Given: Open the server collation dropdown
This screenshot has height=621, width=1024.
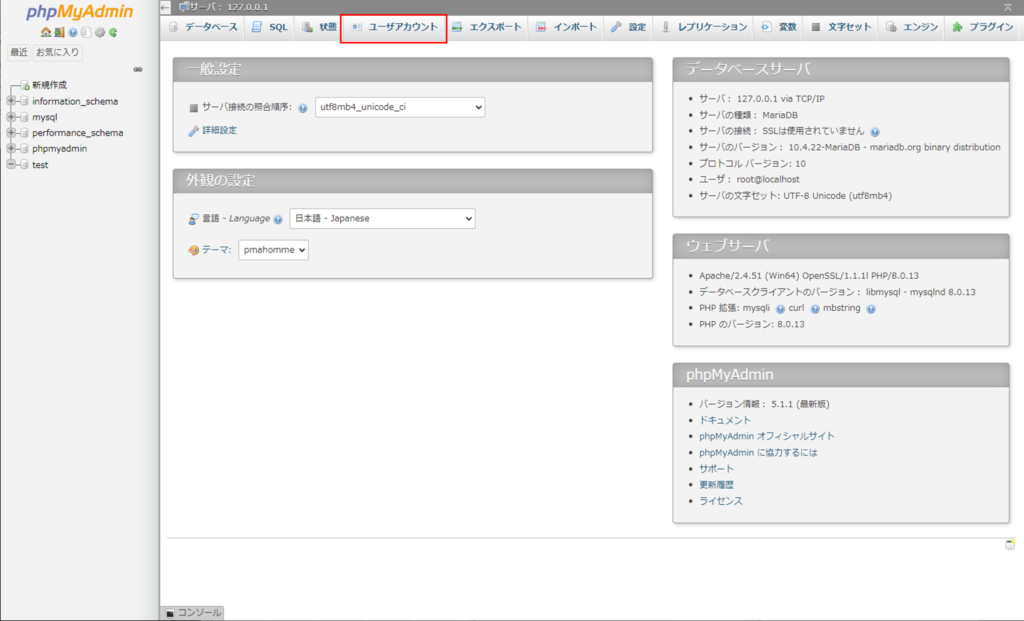Looking at the screenshot, I should [400, 107].
